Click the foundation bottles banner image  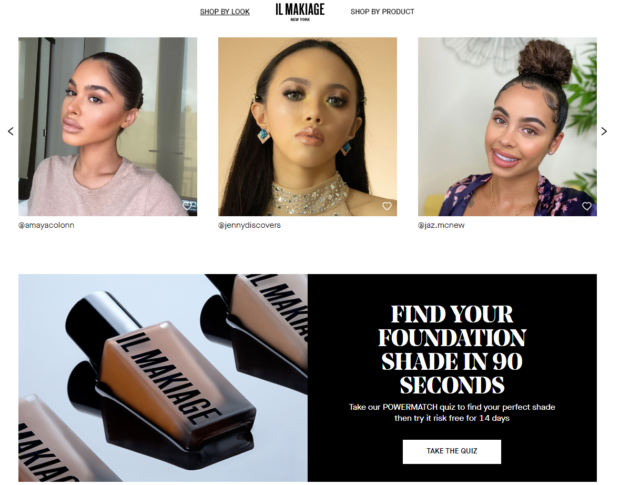click(163, 378)
